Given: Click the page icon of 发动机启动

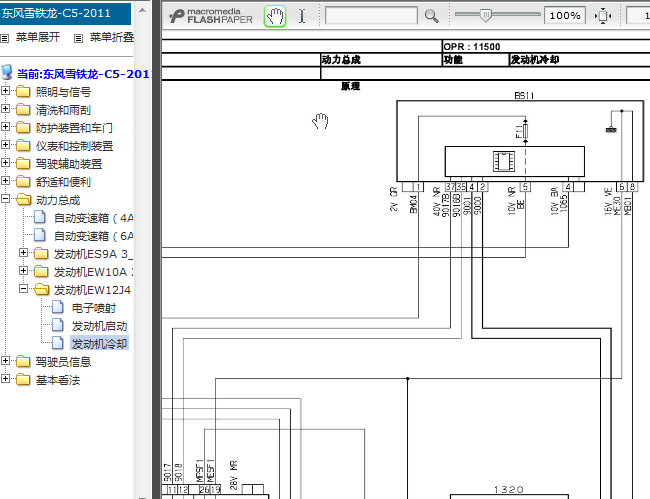Looking at the screenshot, I should (58, 325).
